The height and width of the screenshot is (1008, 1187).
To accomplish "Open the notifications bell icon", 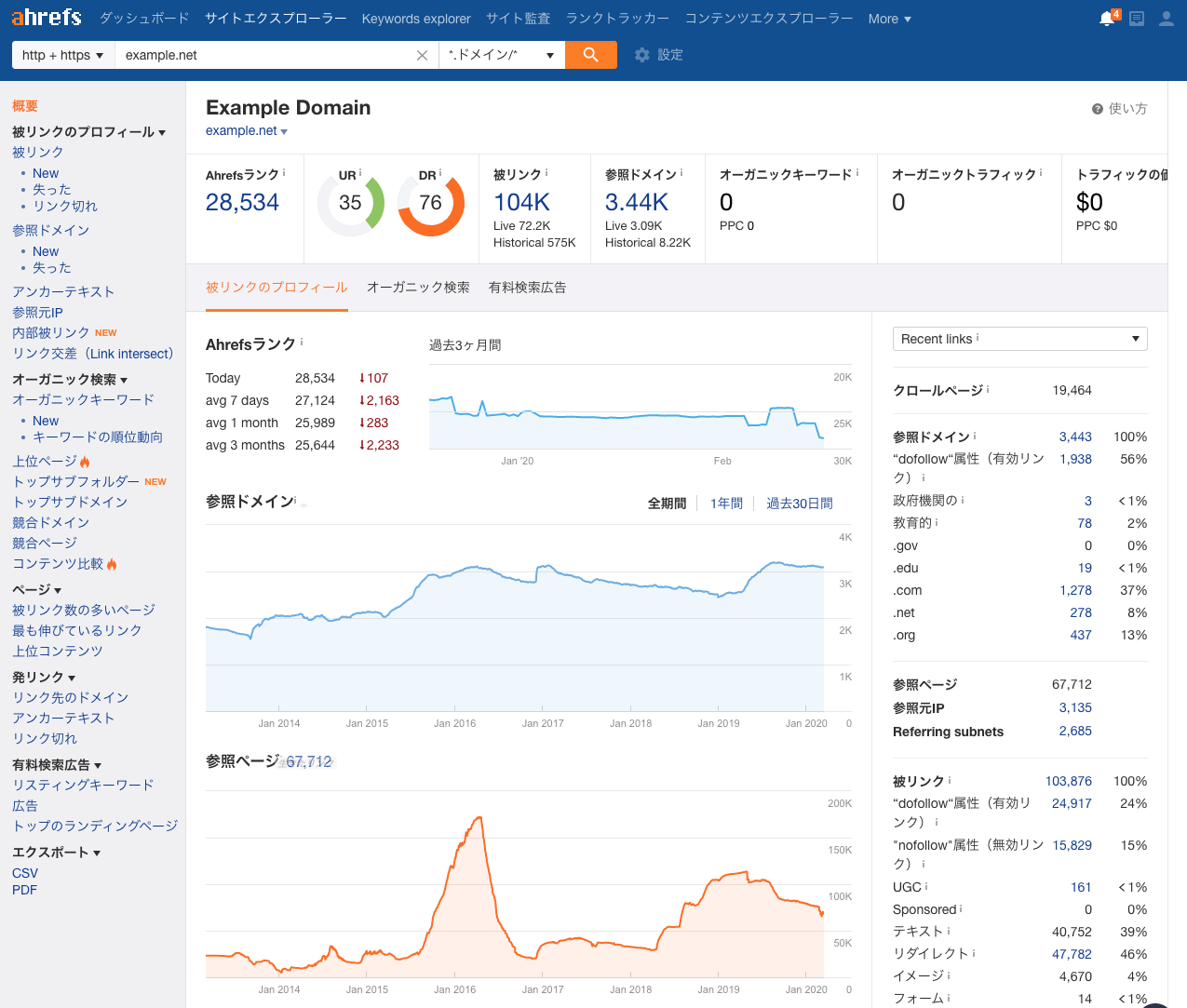I will click(1108, 18).
